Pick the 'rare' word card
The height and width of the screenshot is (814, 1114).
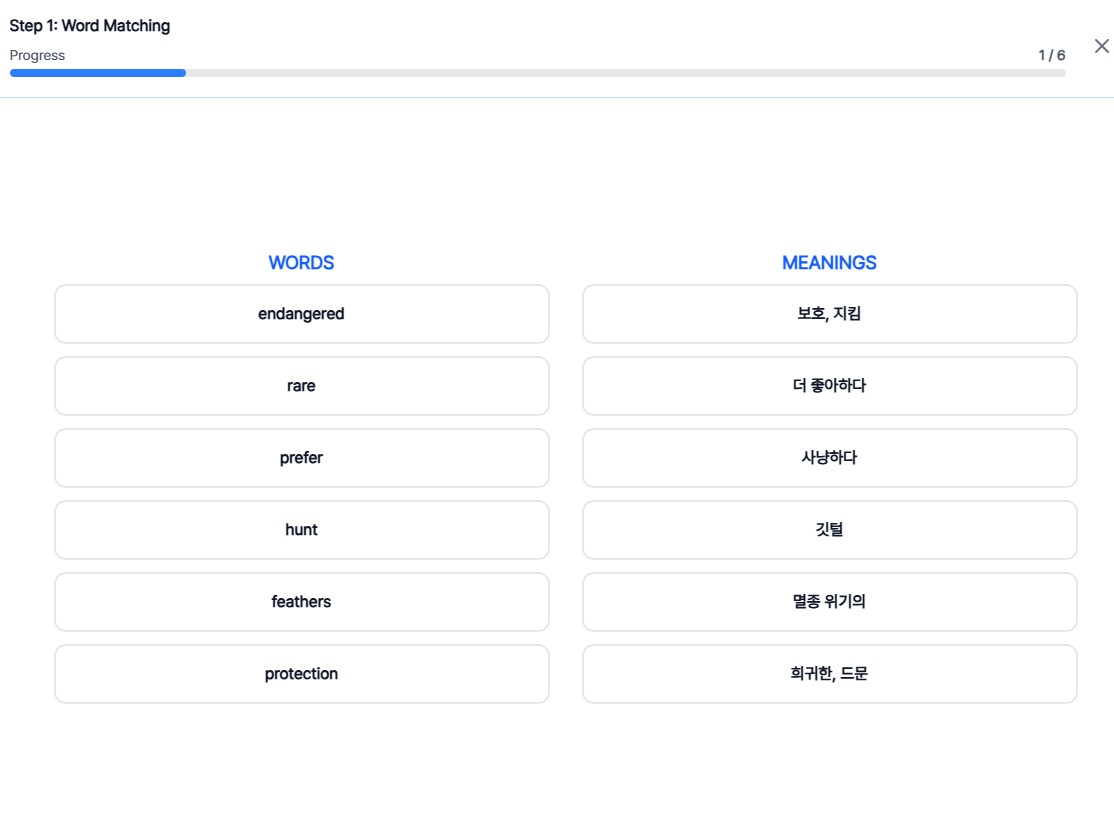click(301, 386)
